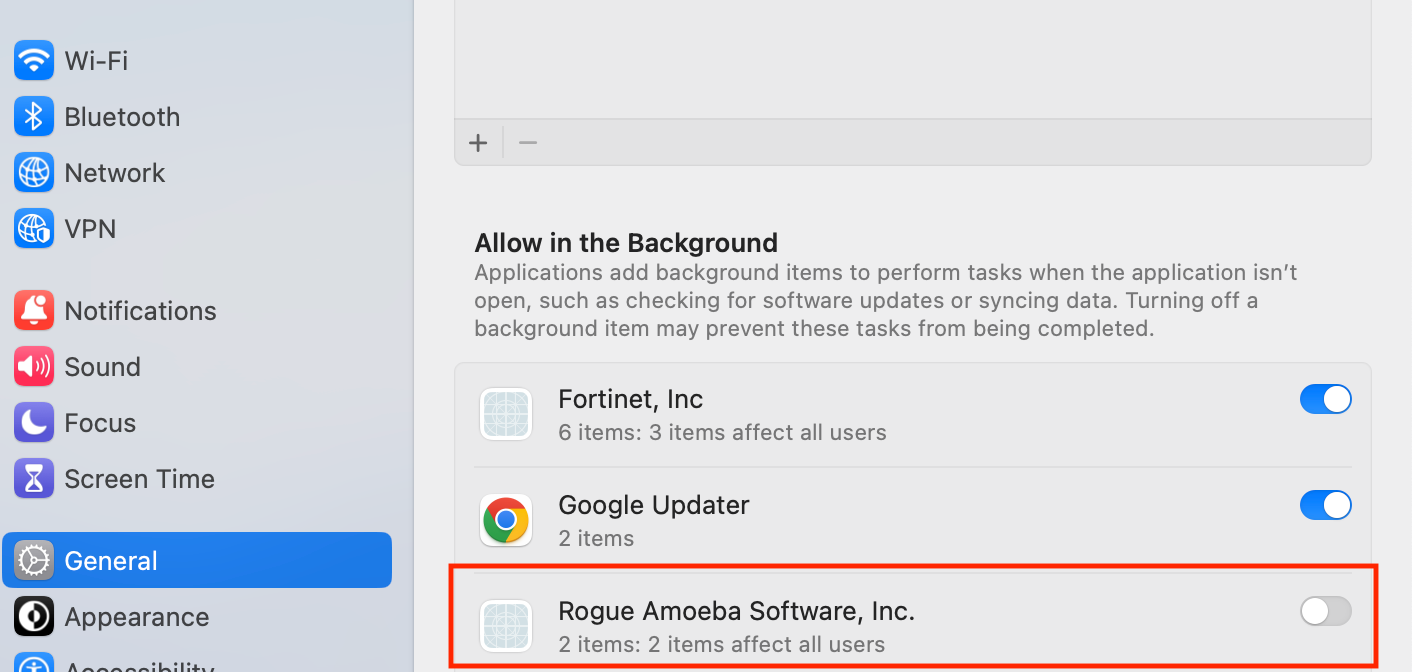Click inside the login items list box
The height and width of the screenshot is (672, 1412).
coord(913,60)
